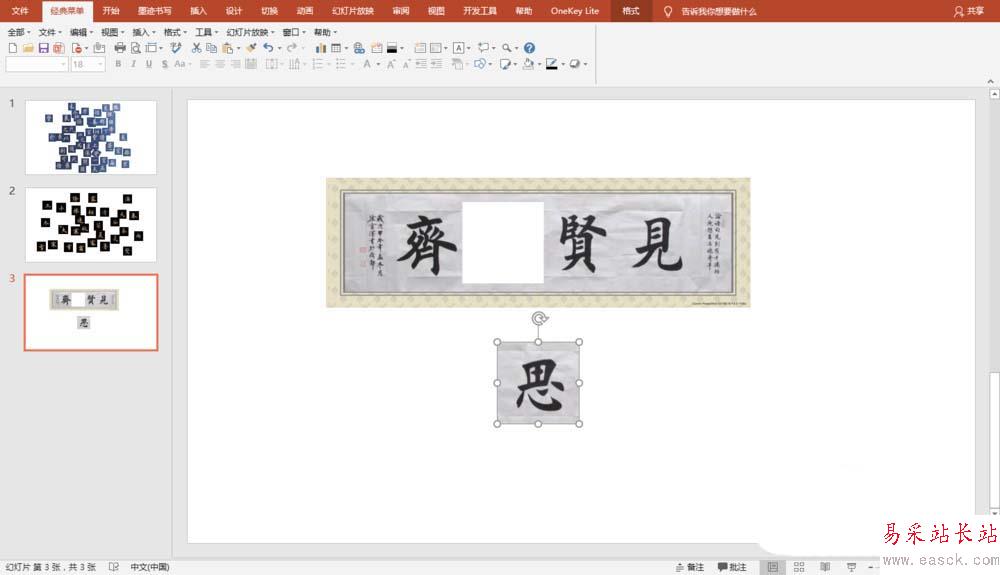
Task: Collapse the ribbon with the arrow
Action: (x=990, y=81)
